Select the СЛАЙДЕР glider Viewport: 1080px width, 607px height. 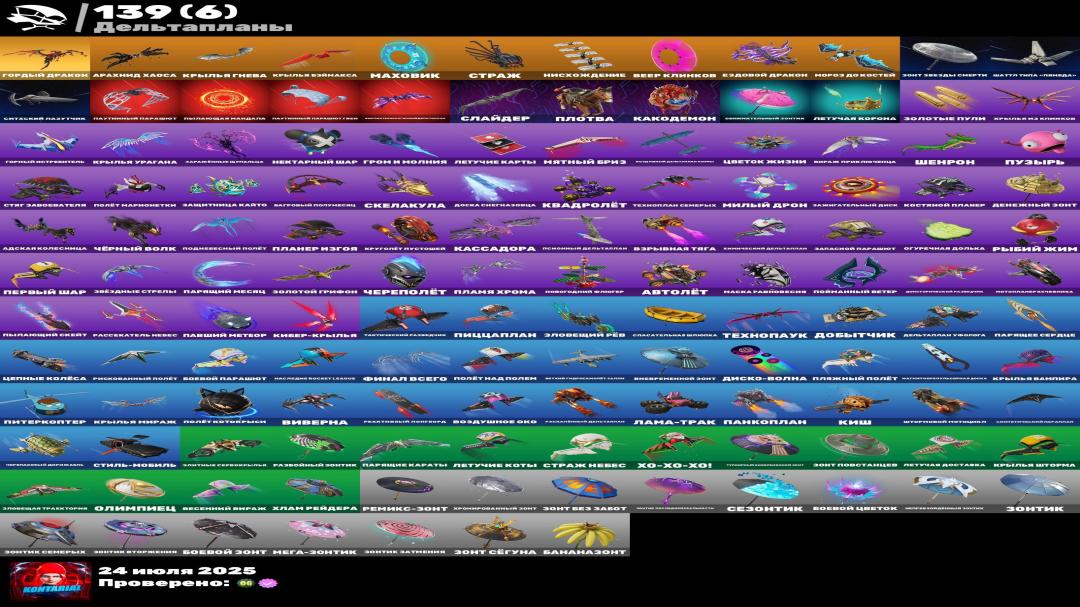click(x=495, y=102)
